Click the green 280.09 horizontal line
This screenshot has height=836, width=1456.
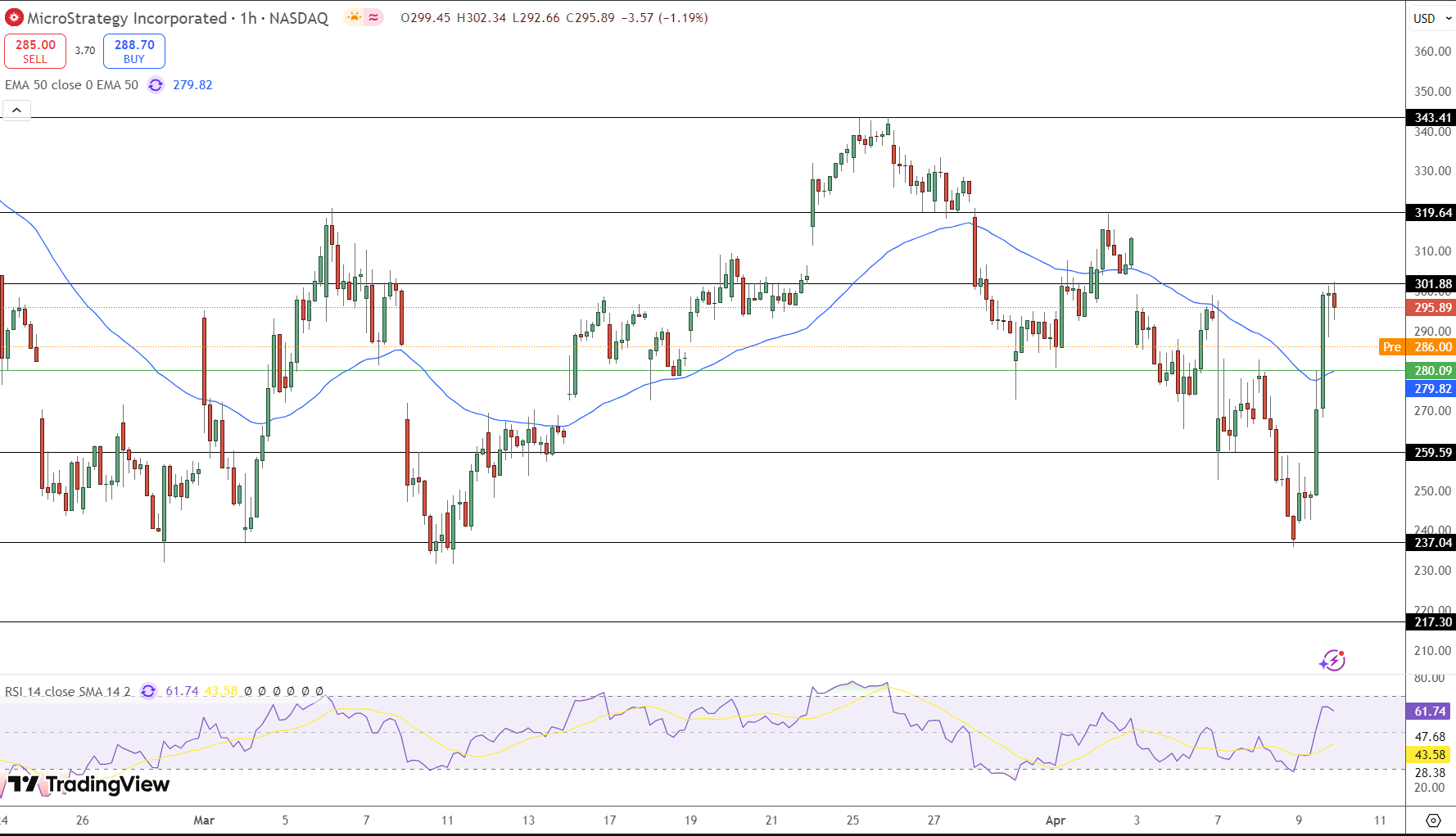[x=703, y=371]
